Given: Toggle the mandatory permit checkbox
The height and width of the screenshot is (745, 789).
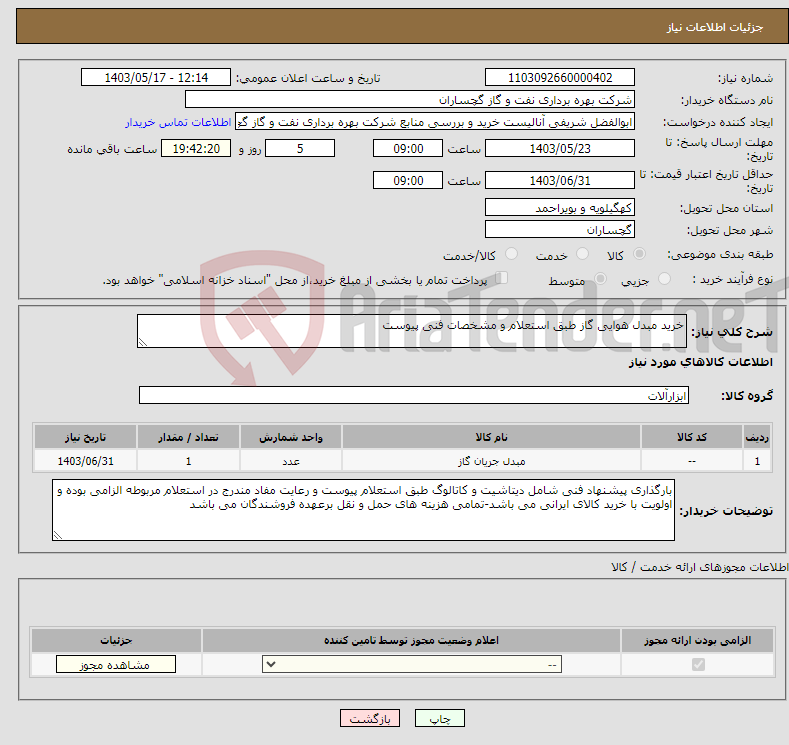Looking at the screenshot, I should tap(698, 665).
